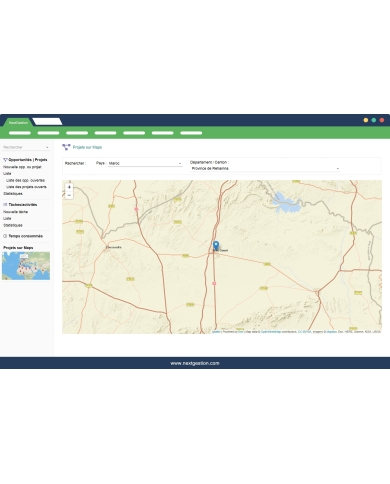
Task: Open the world map thumbnail in sidebar
Action: click(x=26, y=266)
